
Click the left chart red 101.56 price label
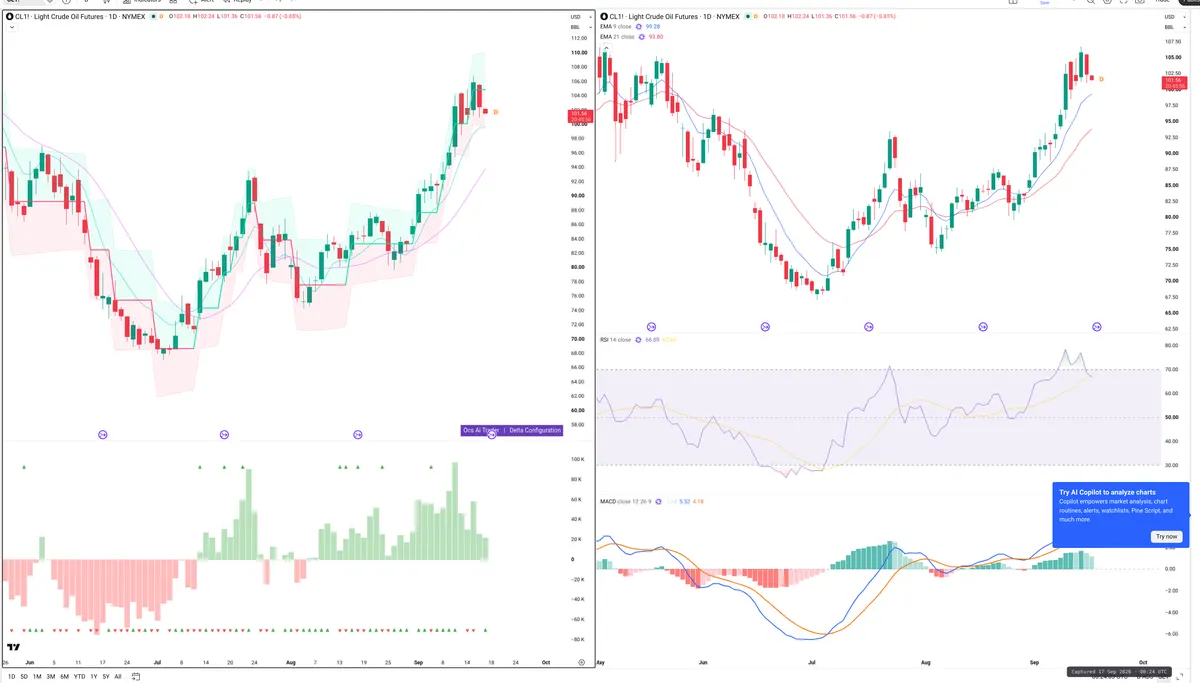pyautogui.click(x=578, y=116)
